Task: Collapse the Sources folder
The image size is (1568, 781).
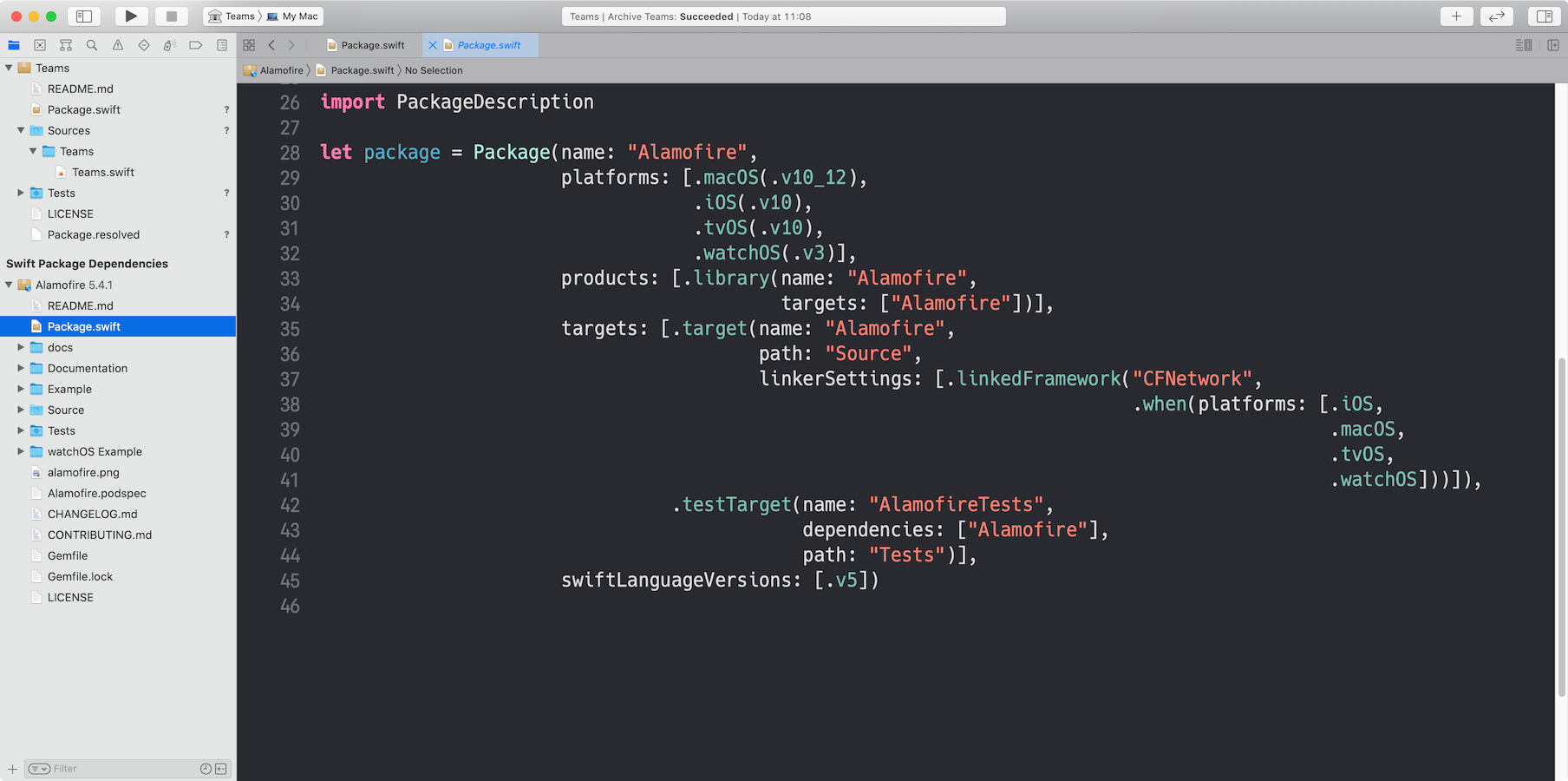Action: coord(21,130)
